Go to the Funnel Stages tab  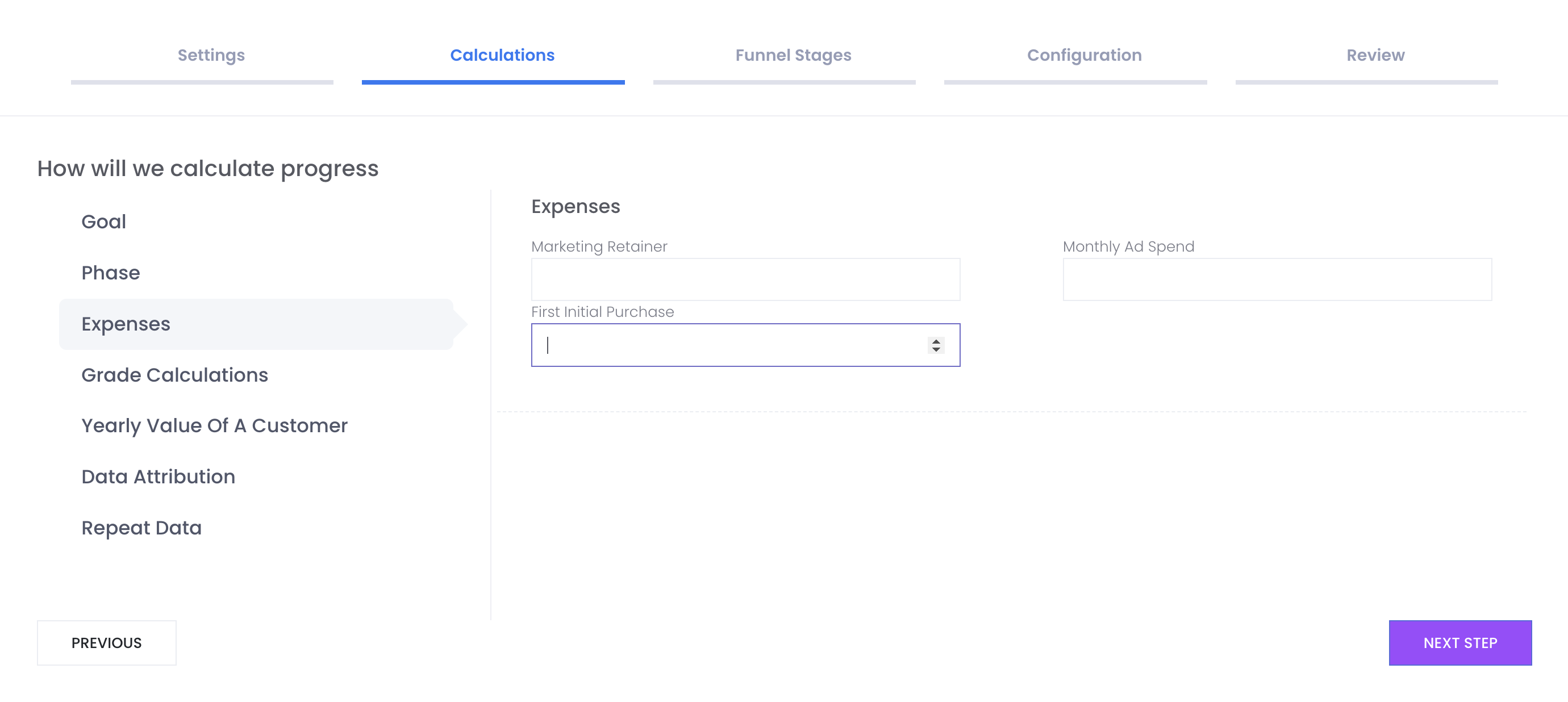(793, 55)
